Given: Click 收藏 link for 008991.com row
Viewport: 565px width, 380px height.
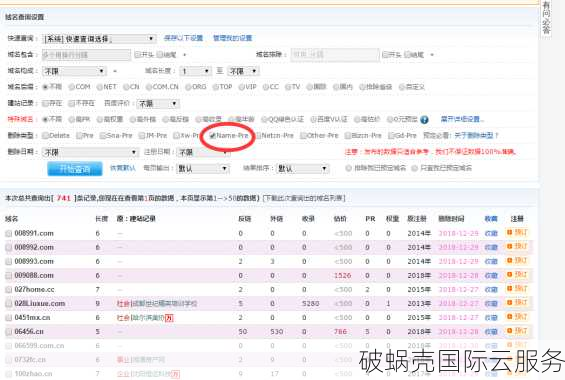Looking at the screenshot, I should (491, 233).
